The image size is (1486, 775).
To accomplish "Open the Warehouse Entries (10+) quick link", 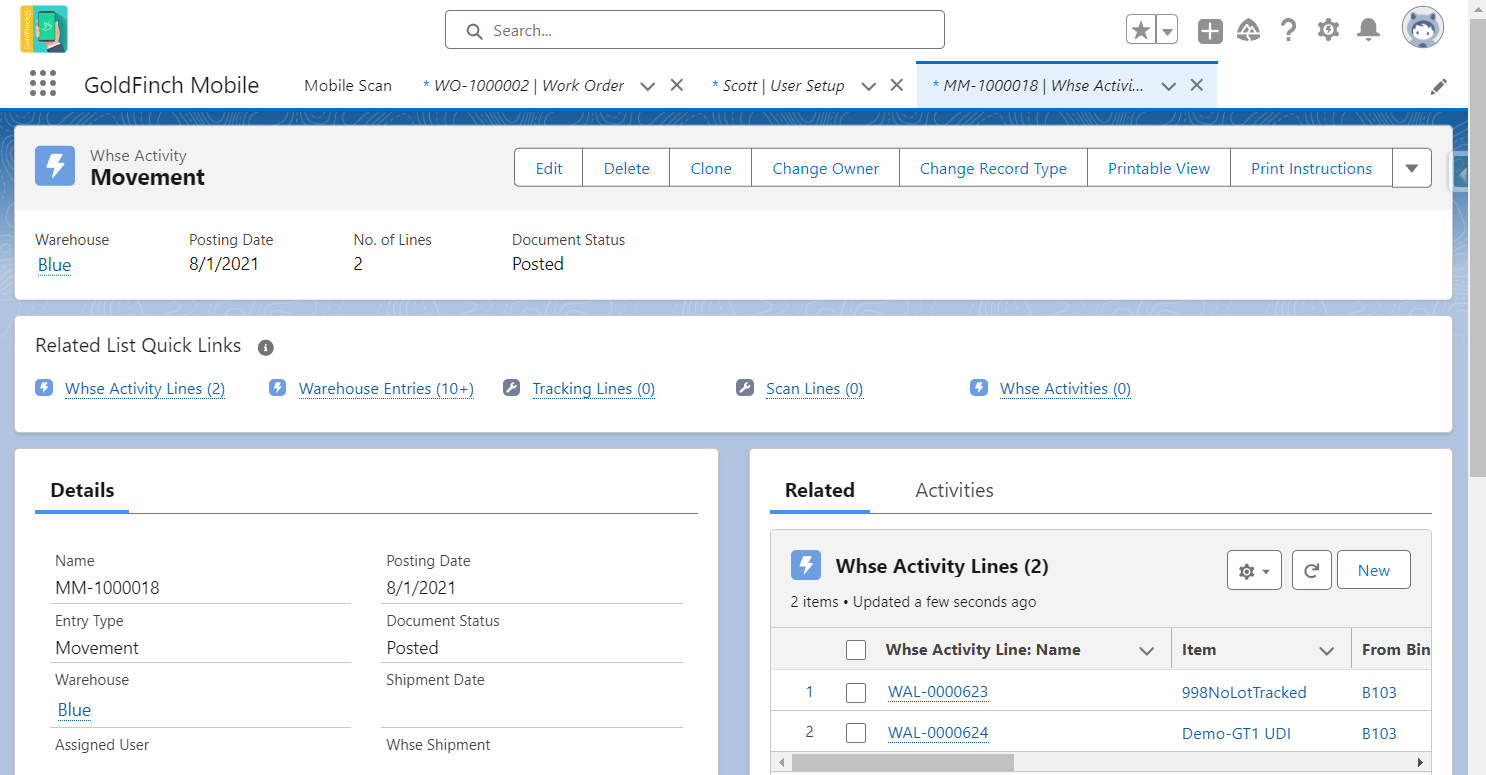I will tap(386, 388).
